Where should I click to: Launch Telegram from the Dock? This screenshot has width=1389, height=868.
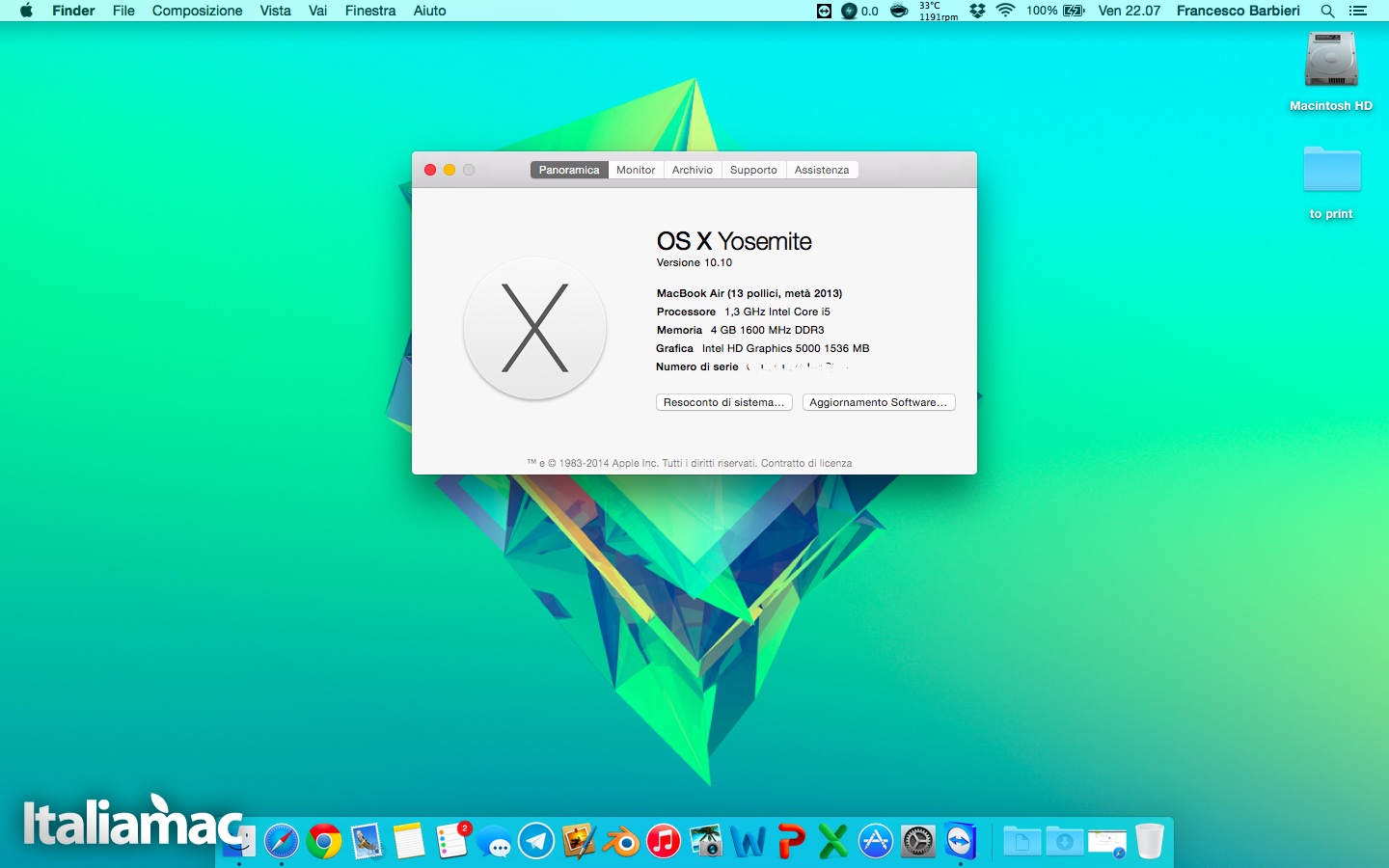536,841
